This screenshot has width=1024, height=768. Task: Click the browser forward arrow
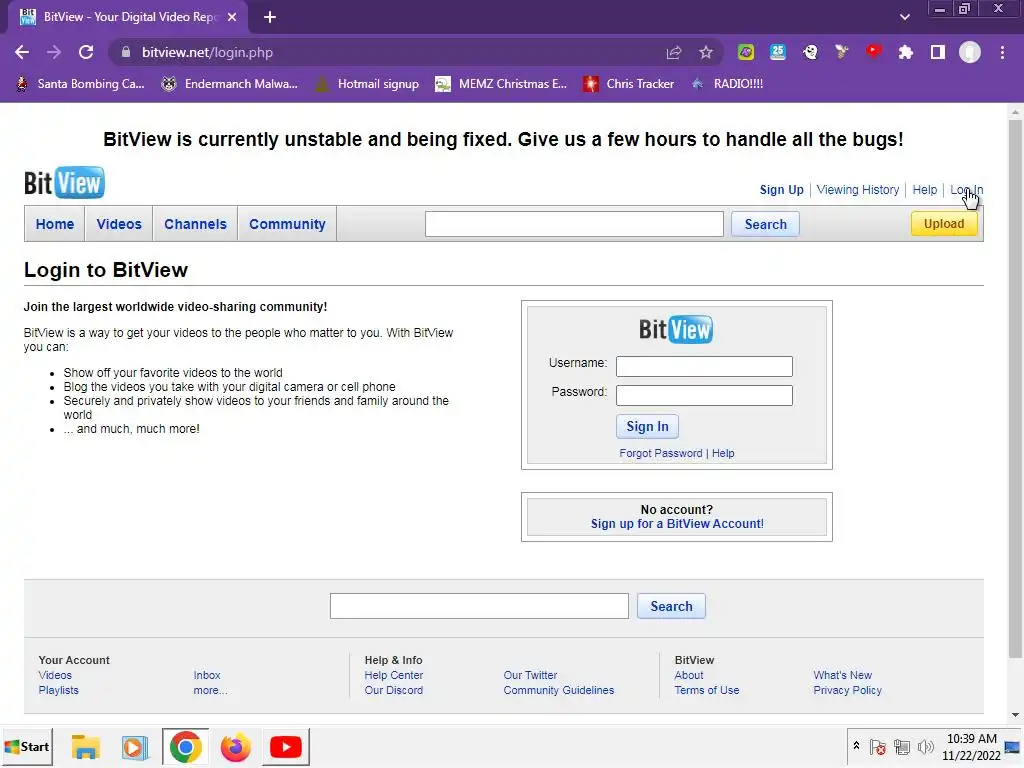pos(54,52)
